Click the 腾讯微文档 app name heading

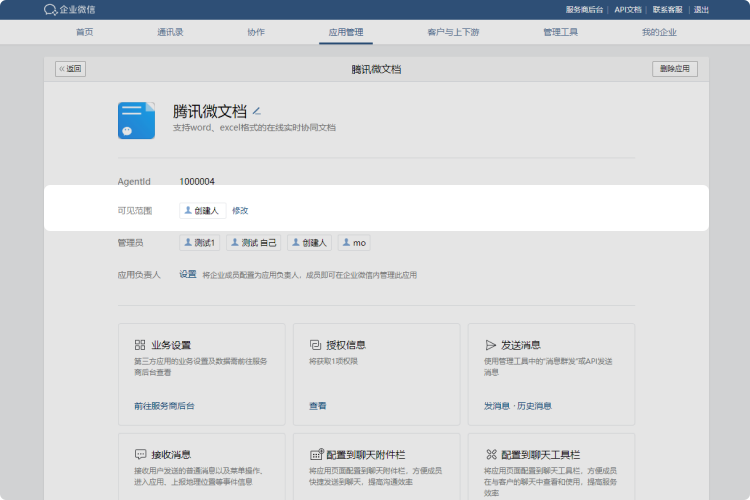pyautogui.click(x=210, y=111)
